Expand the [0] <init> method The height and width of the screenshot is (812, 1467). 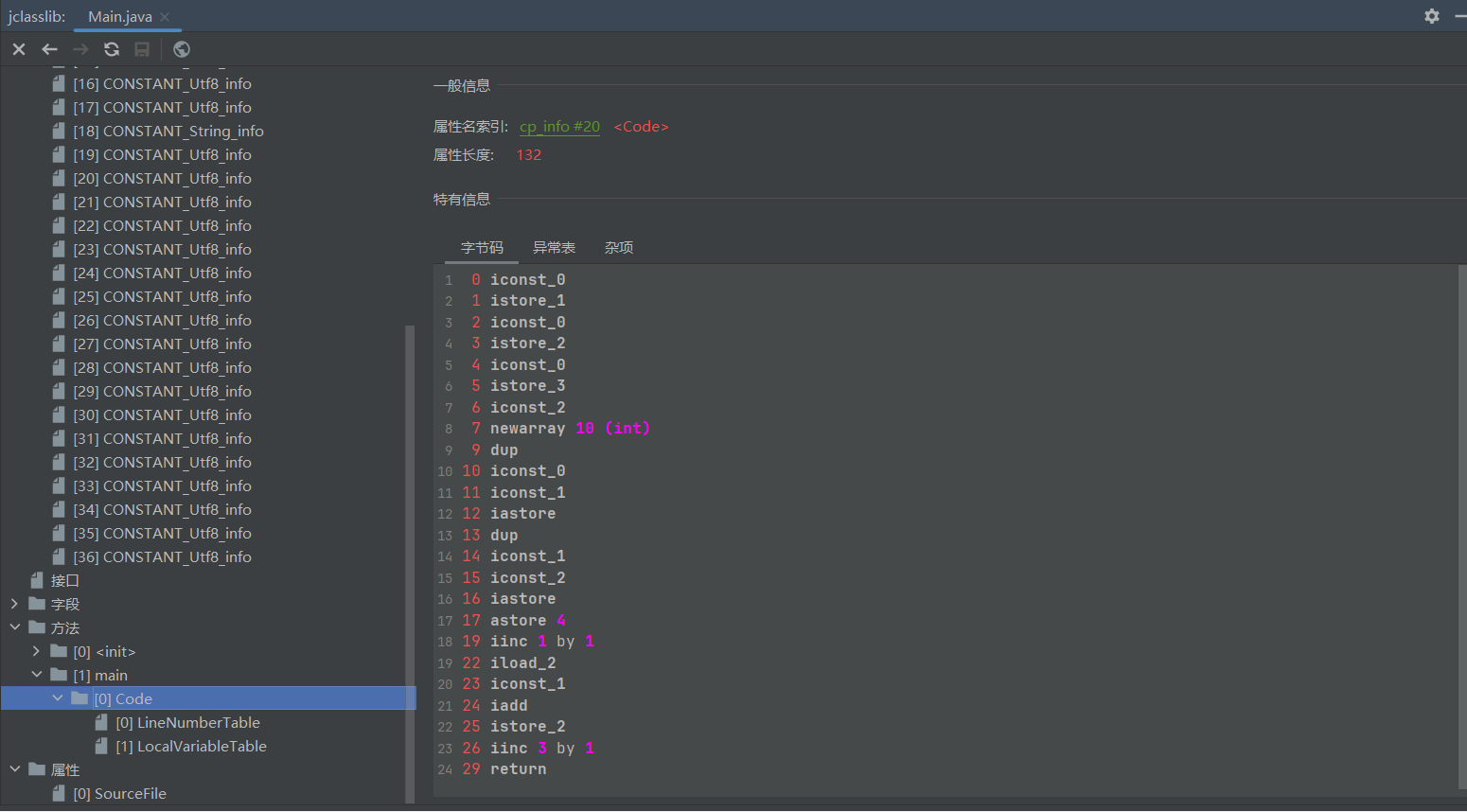tap(36, 651)
